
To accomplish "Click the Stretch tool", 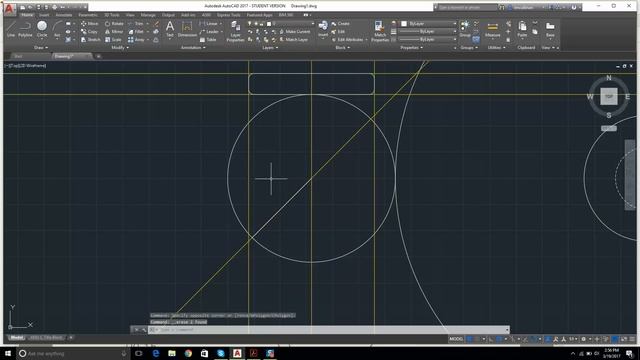I will click(x=91, y=40).
